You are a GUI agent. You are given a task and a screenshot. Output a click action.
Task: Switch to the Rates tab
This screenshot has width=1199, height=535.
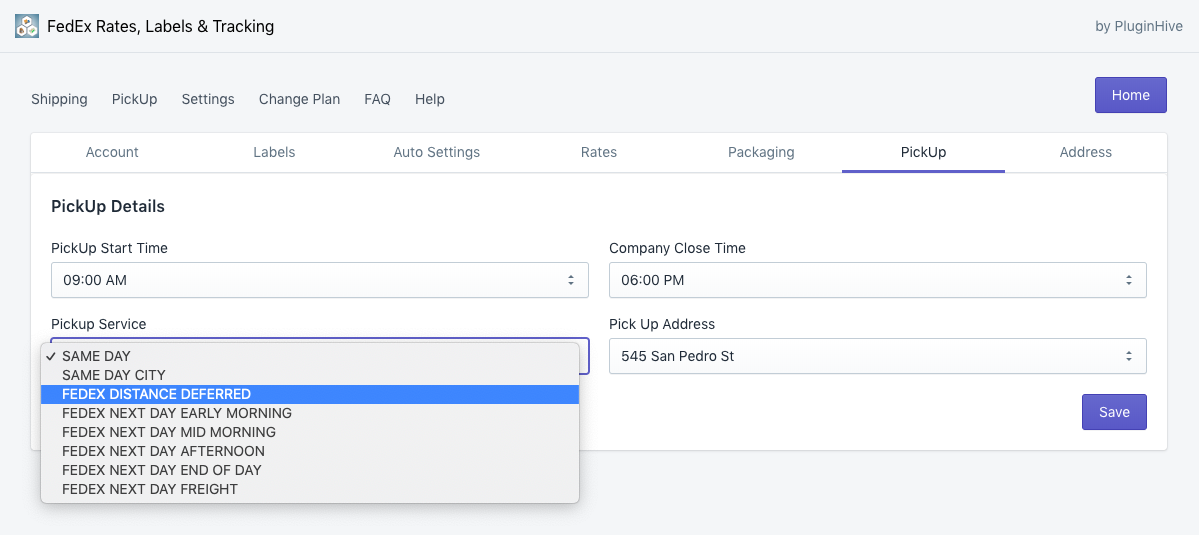(599, 152)
